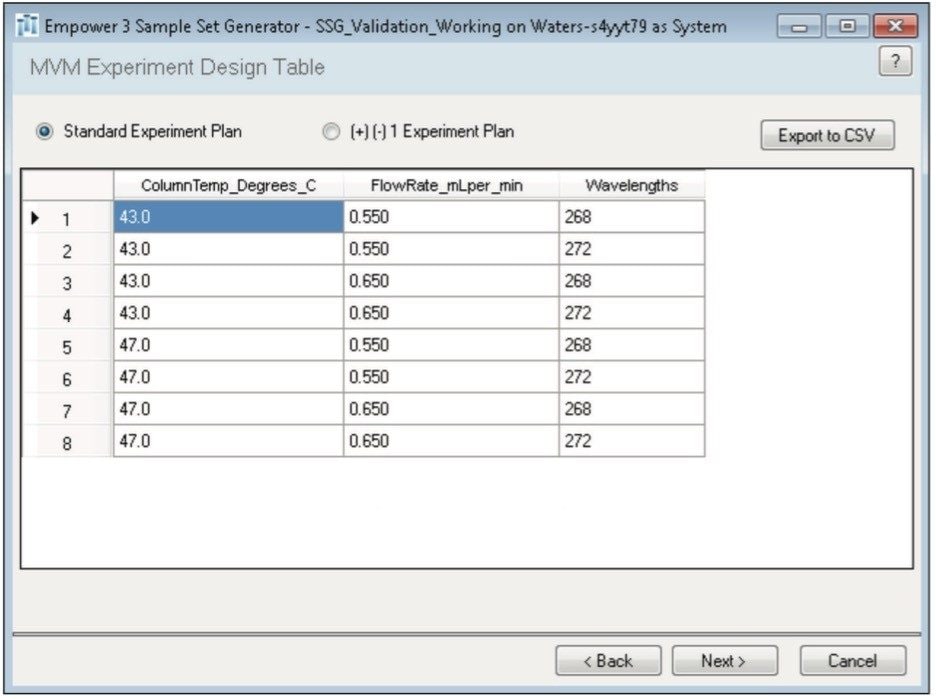The height and width of the screenshot is (699, 936).
Task: Click the row selector arrow on row 1
Action: (33, 217)
